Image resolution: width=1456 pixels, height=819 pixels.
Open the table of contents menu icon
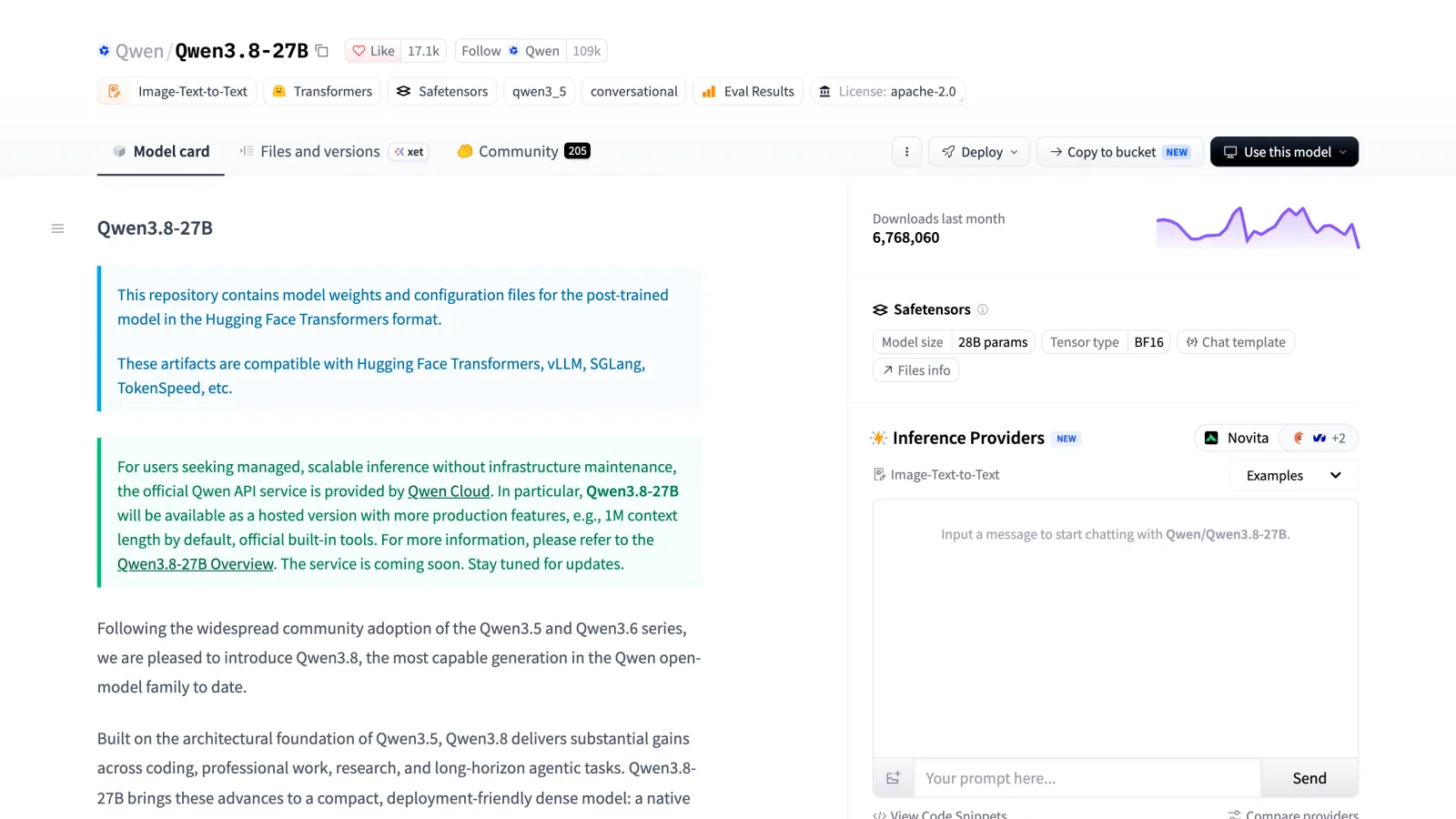point(57,228)
